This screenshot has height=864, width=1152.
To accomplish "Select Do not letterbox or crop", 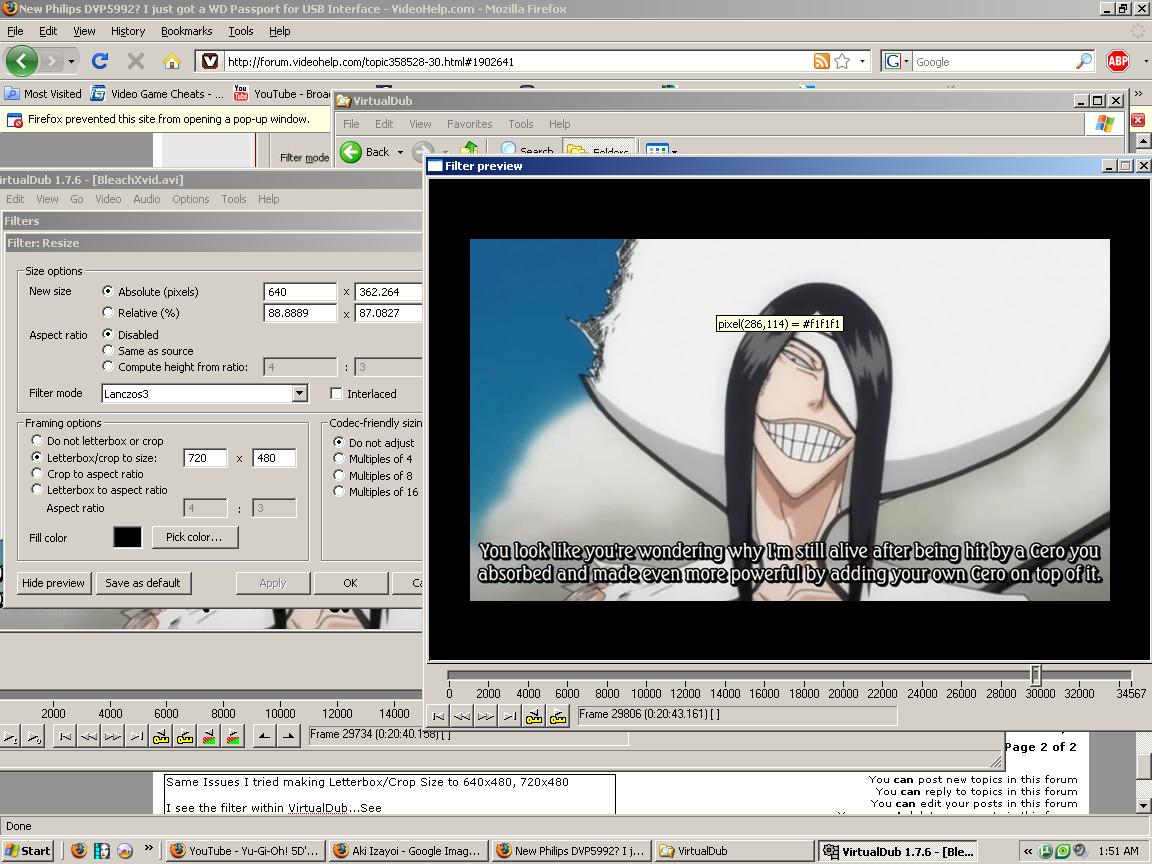I will [x=37, y=441].
